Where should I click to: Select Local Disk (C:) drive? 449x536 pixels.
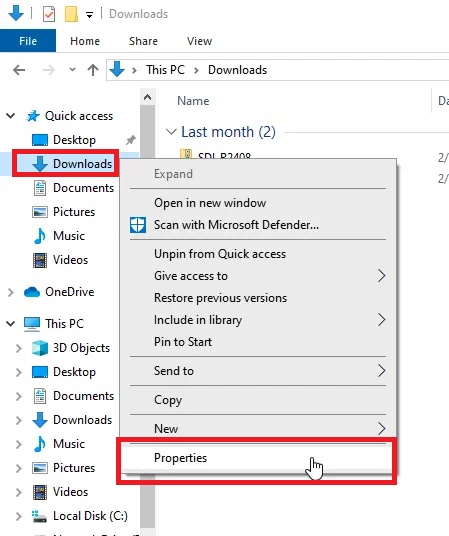click(x=79, y=515)
